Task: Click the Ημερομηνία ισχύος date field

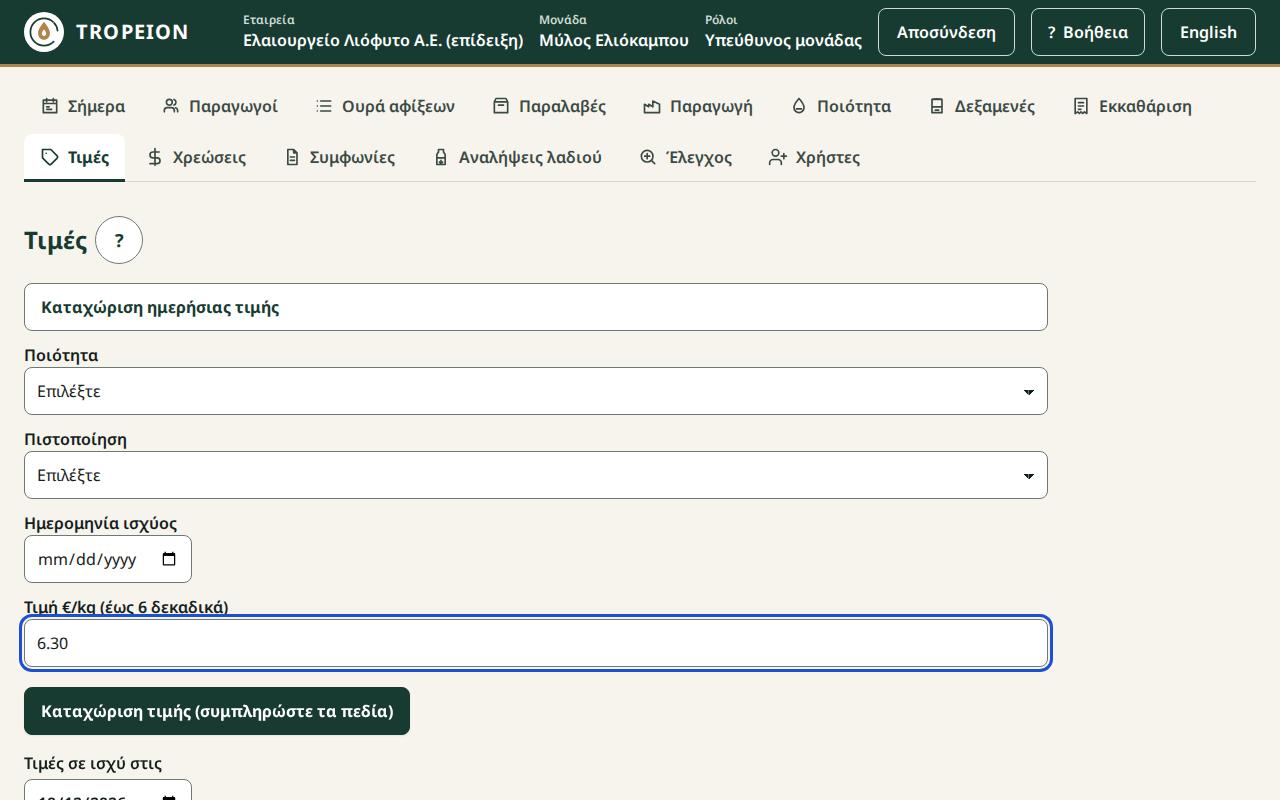Action: [x=108, y=559]
